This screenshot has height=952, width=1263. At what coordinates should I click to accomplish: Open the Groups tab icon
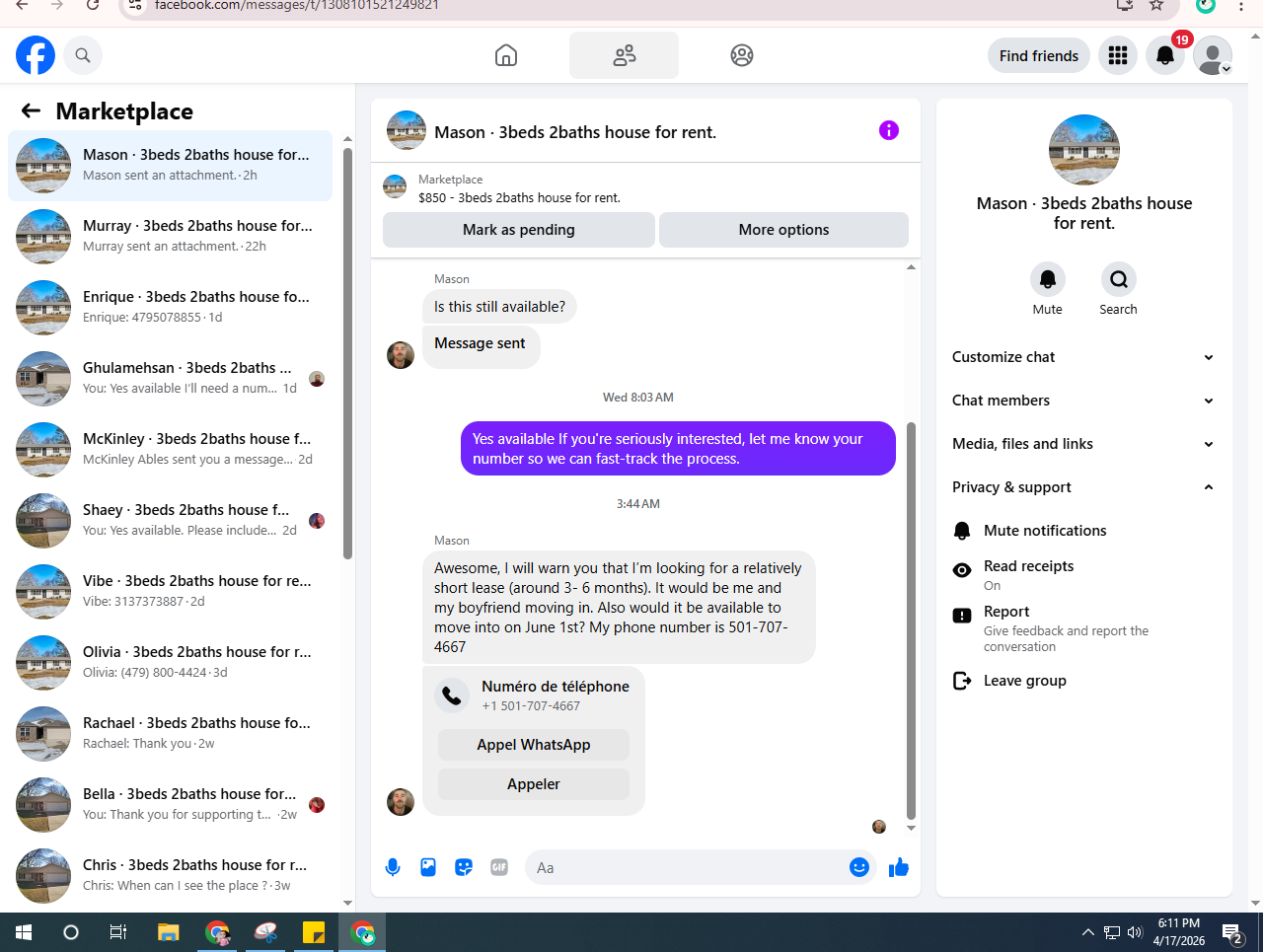[x=742, y=55]
